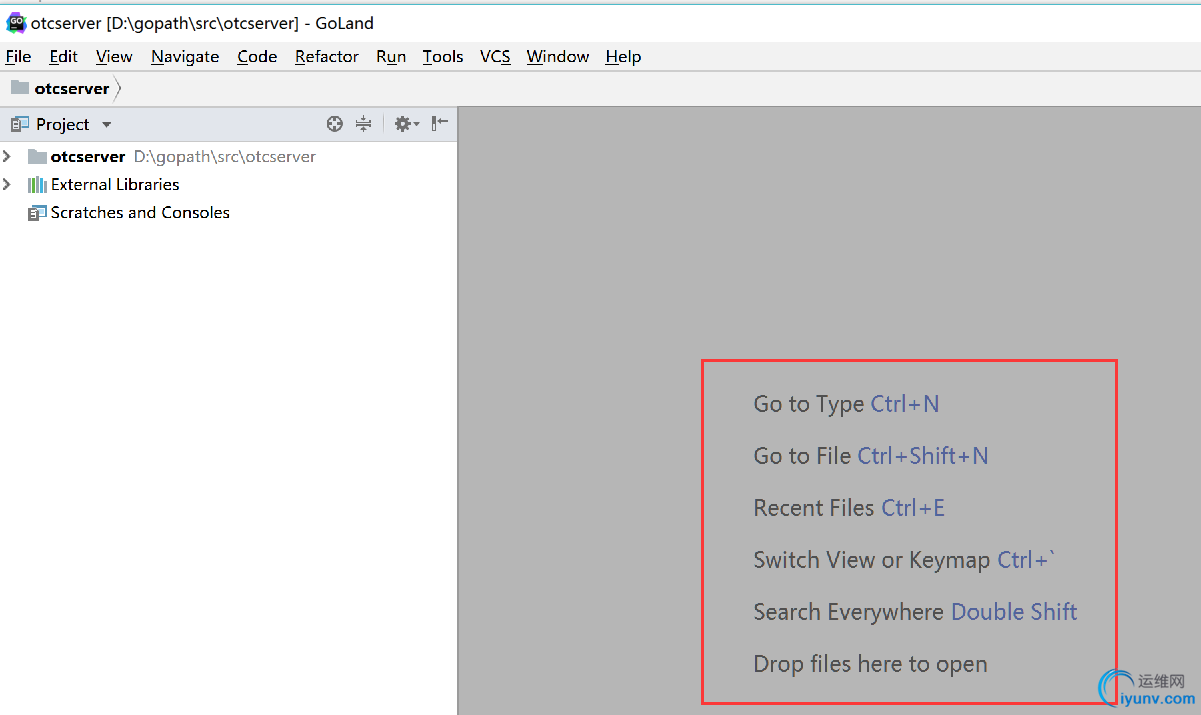
Task: Click the GoLand application icon in title bar
Action: (x=16, y=23)
